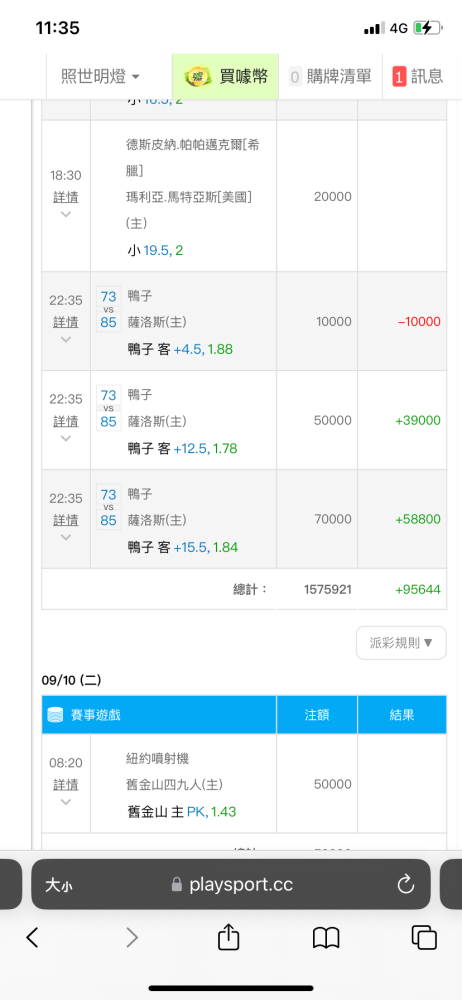Expand the 派彩規則 dropdown button
The height and width of the screenshot is (1000, 462).
[x=401, y=642]
